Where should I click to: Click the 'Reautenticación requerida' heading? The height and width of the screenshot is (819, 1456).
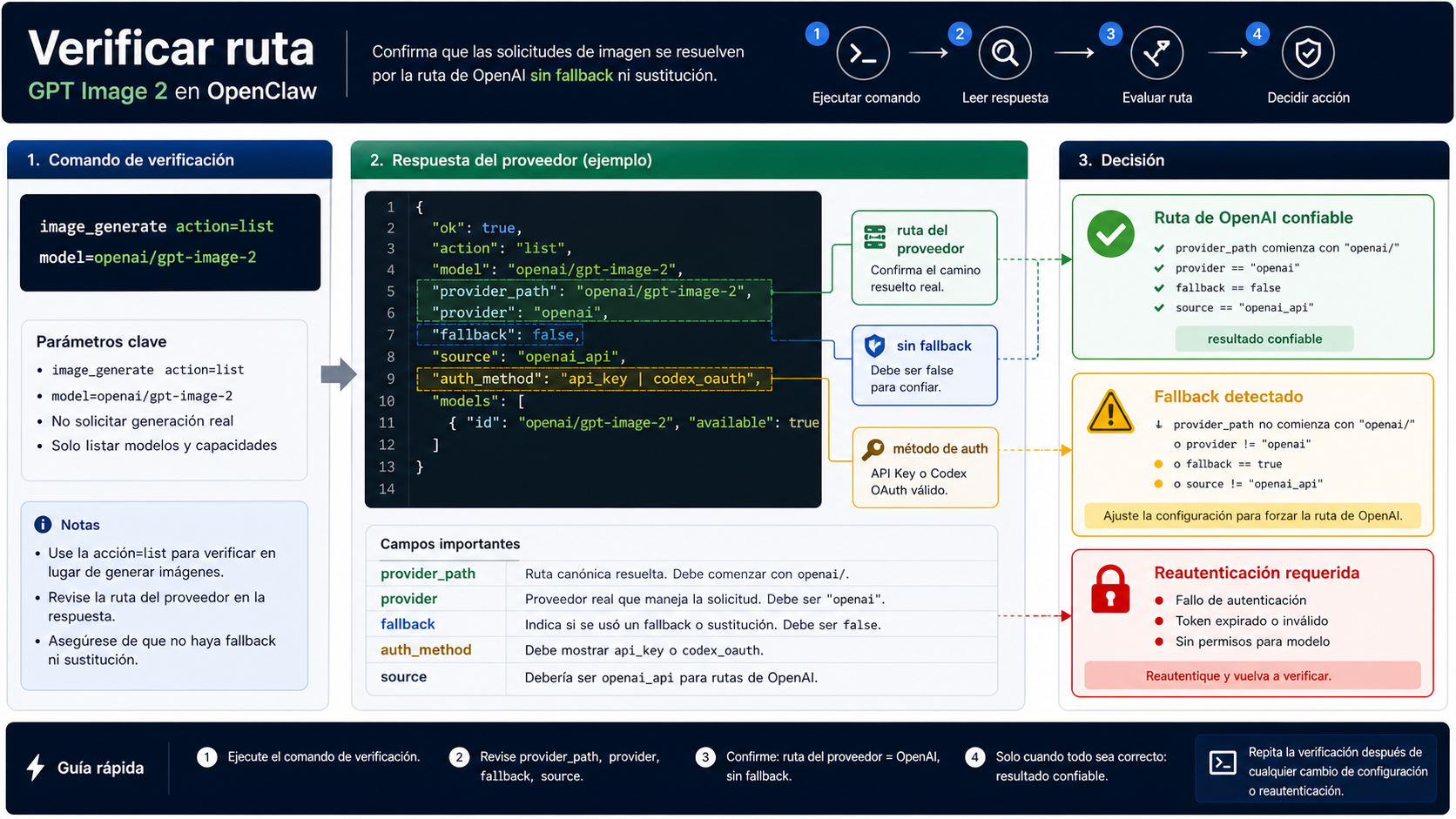click(x=1257, y=573)
